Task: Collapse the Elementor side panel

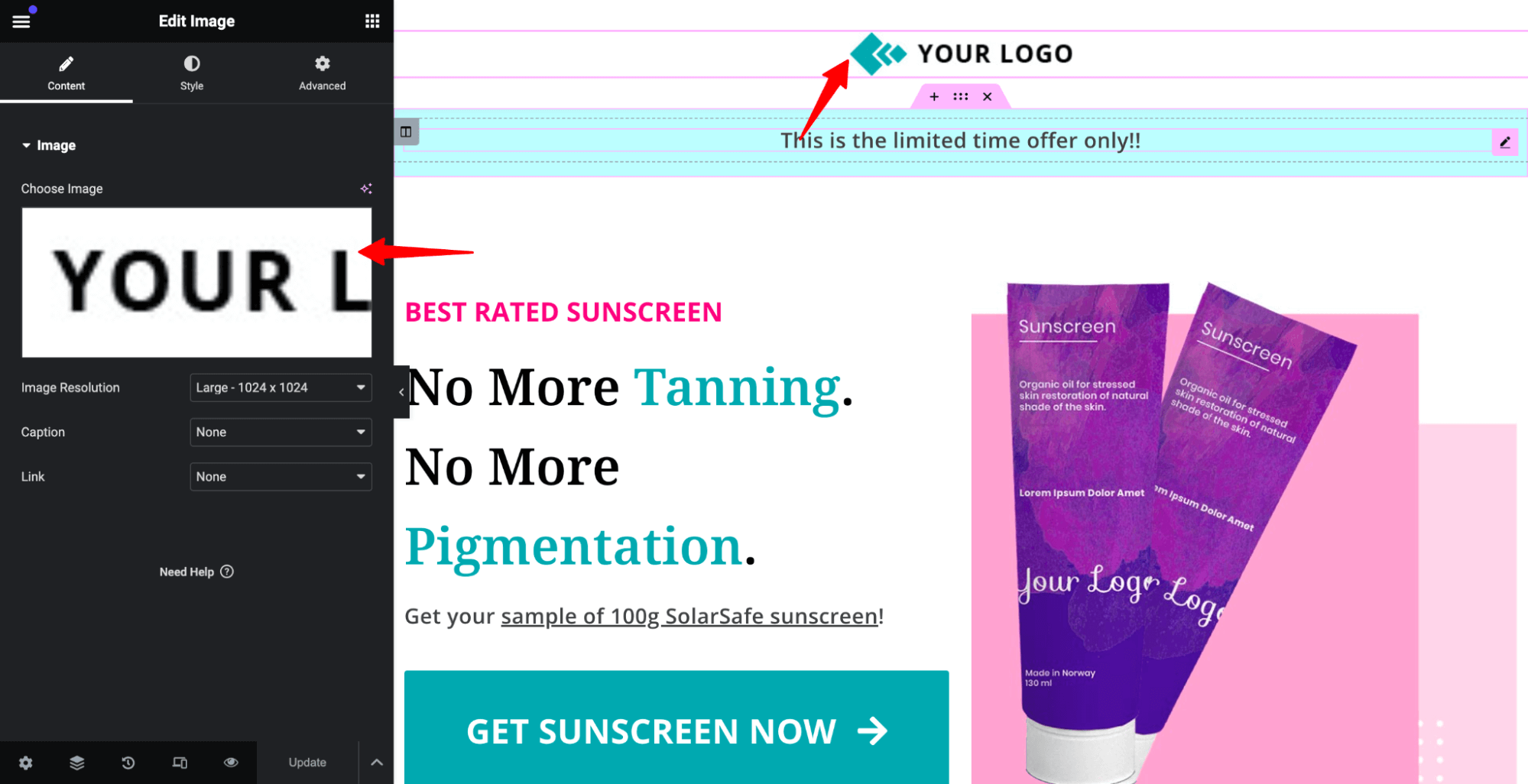Action: tap(401, 392)
